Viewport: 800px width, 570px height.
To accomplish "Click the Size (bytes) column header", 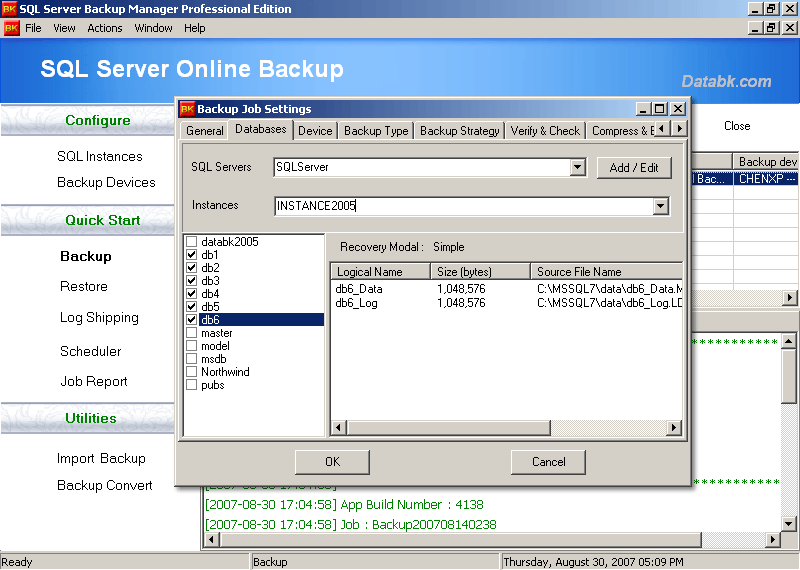I will [481, 271].
